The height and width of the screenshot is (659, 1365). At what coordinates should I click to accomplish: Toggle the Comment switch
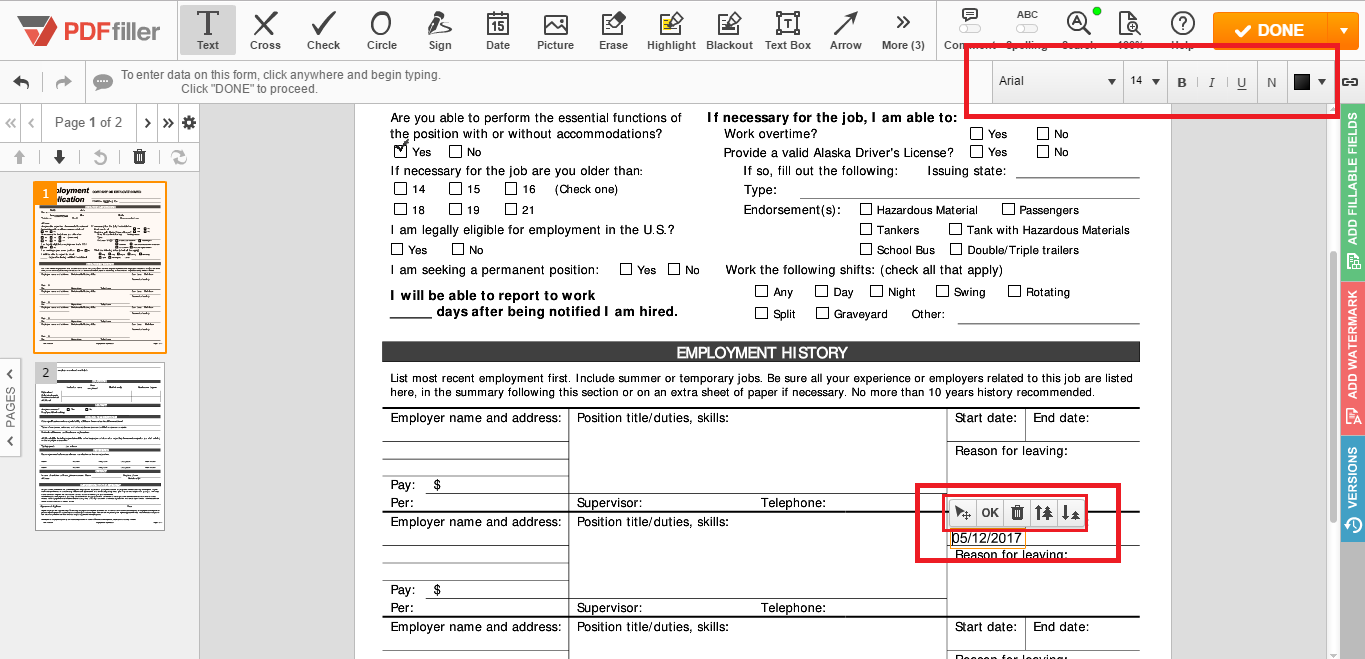(969, 30)
